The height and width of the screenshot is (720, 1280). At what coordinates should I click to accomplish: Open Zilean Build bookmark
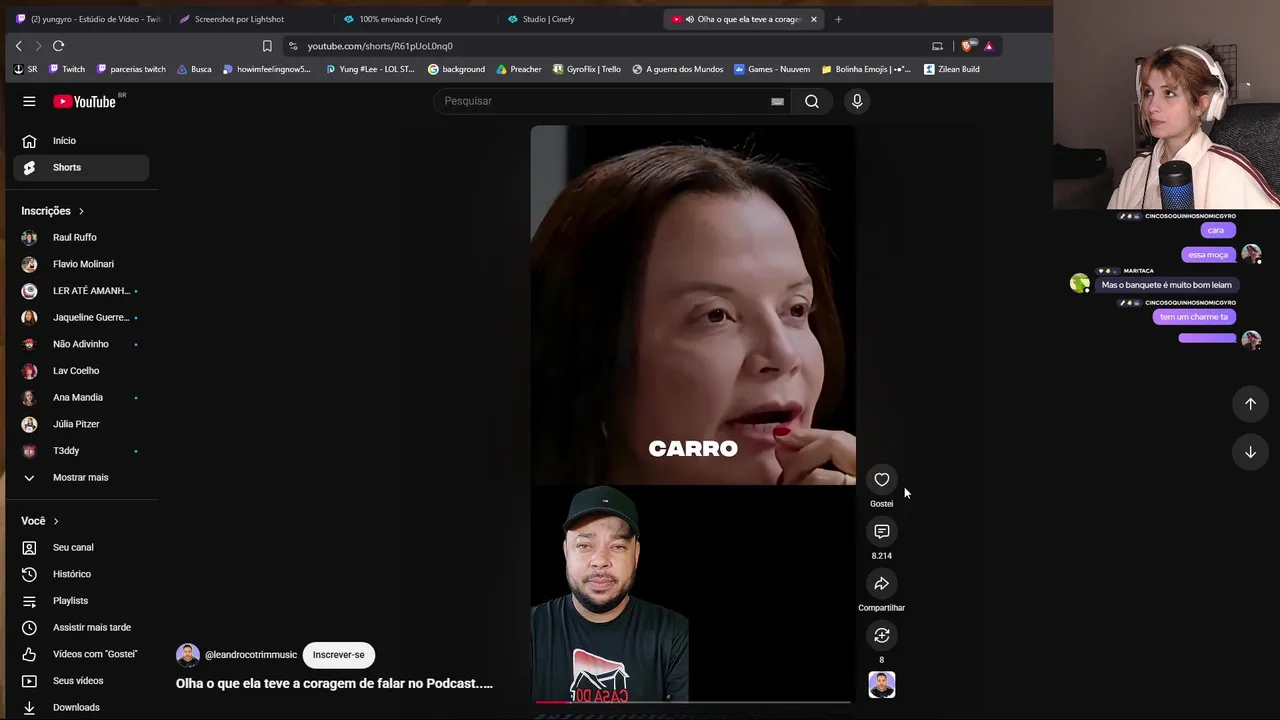click(952, 70)
